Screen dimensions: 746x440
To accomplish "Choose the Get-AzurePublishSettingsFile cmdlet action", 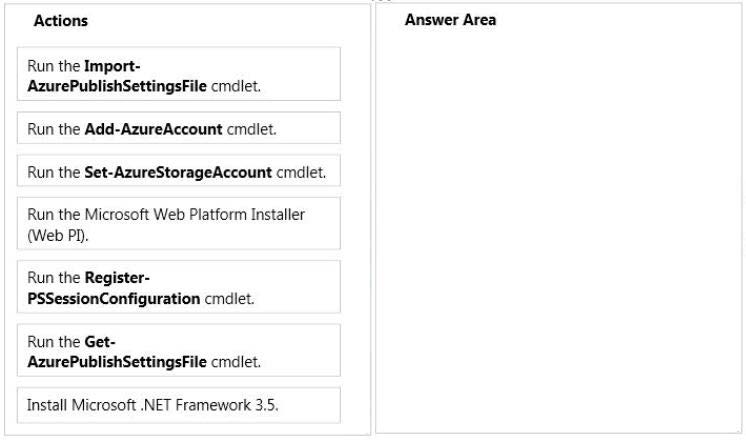I will point(179,350).
